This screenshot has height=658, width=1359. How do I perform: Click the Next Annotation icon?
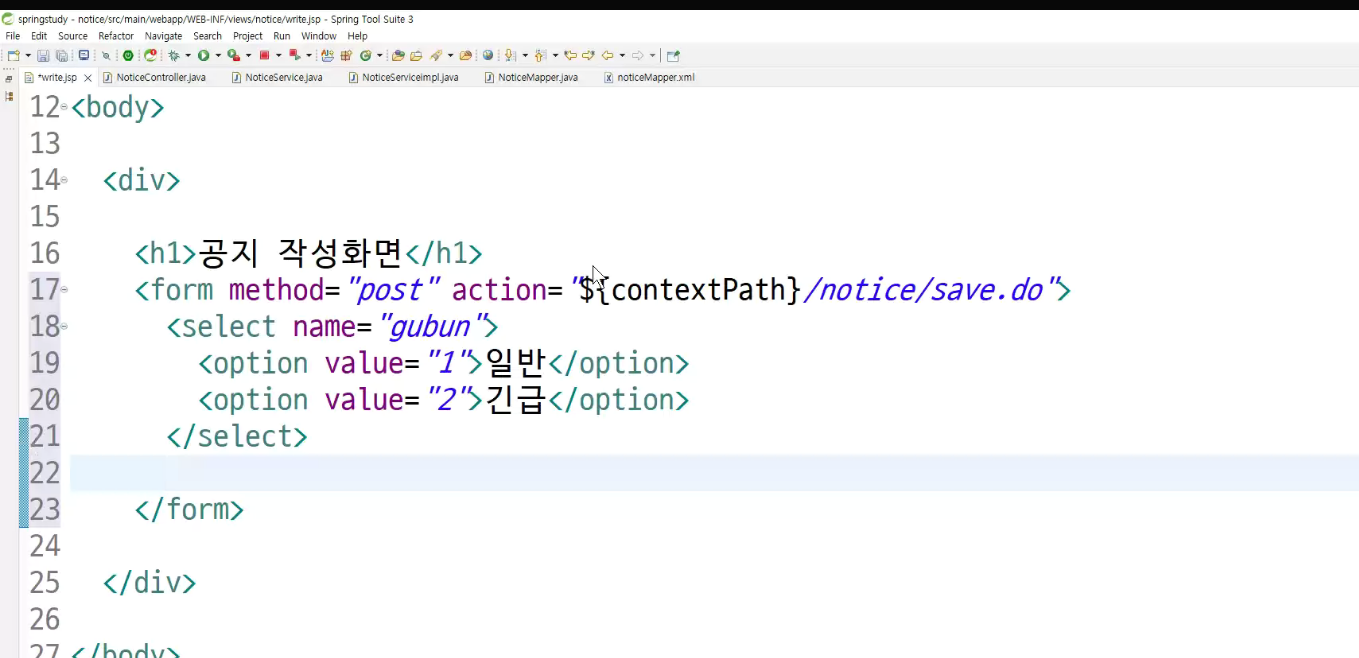[x=510, y=55]
